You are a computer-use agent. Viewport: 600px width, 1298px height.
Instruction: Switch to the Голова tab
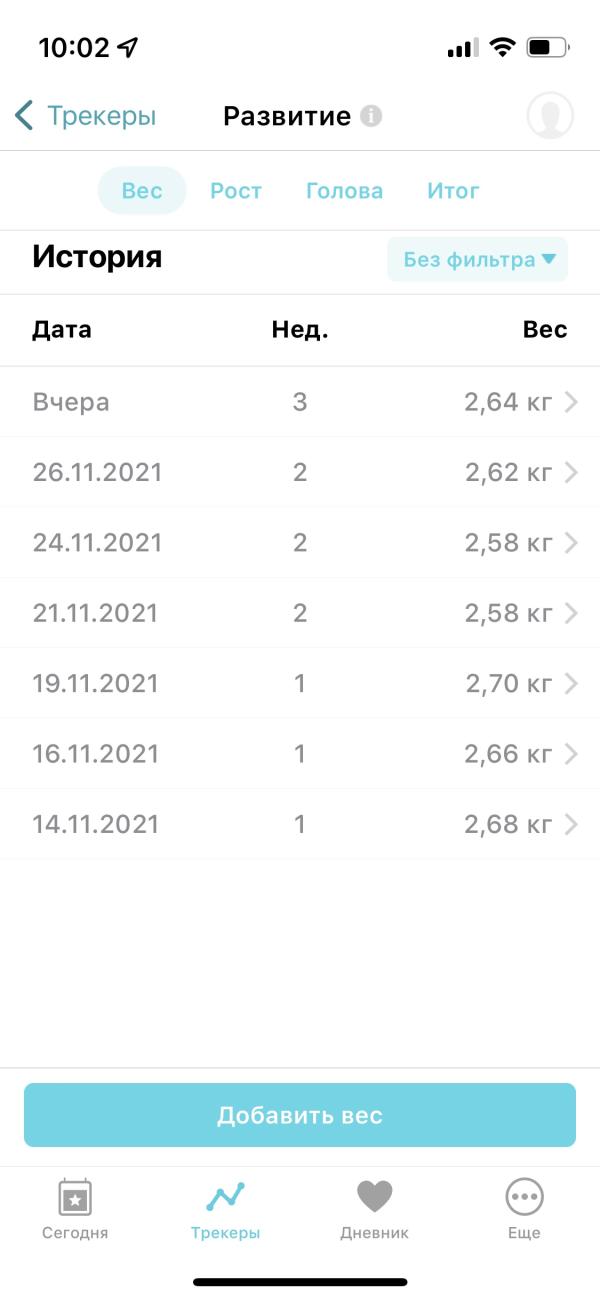344,191
